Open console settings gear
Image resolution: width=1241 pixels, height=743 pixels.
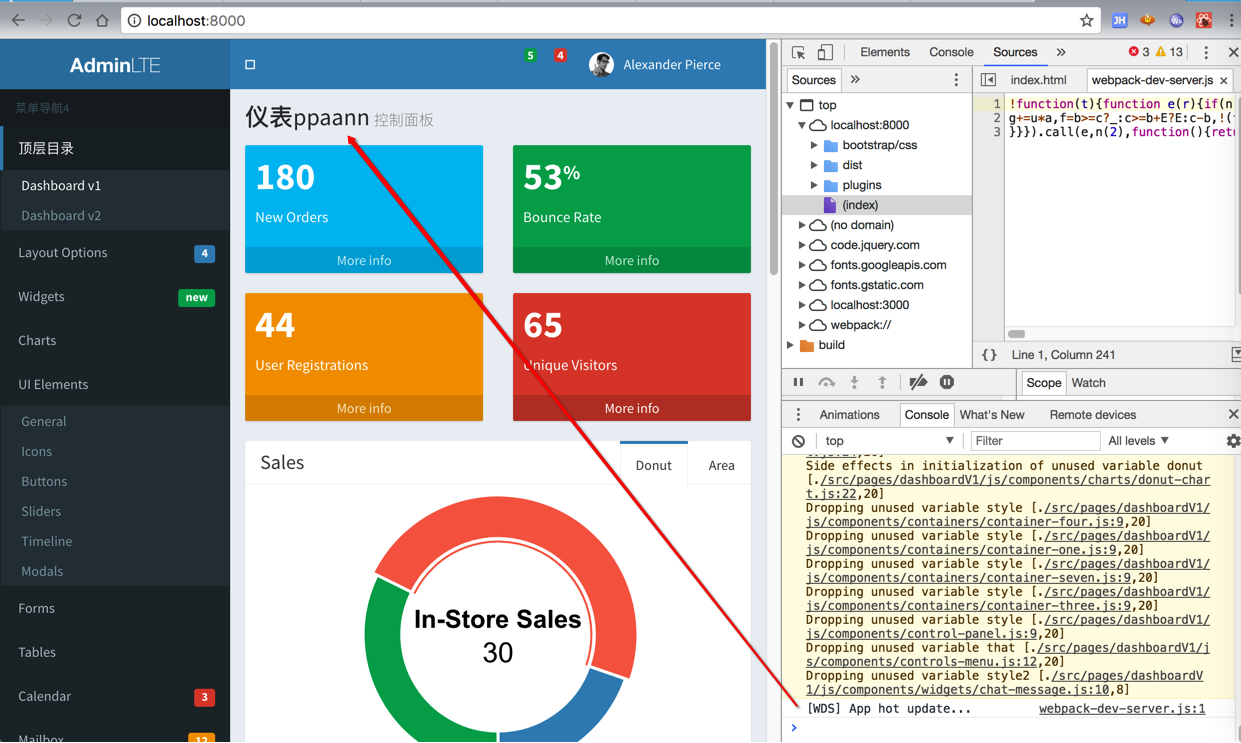1233,441
